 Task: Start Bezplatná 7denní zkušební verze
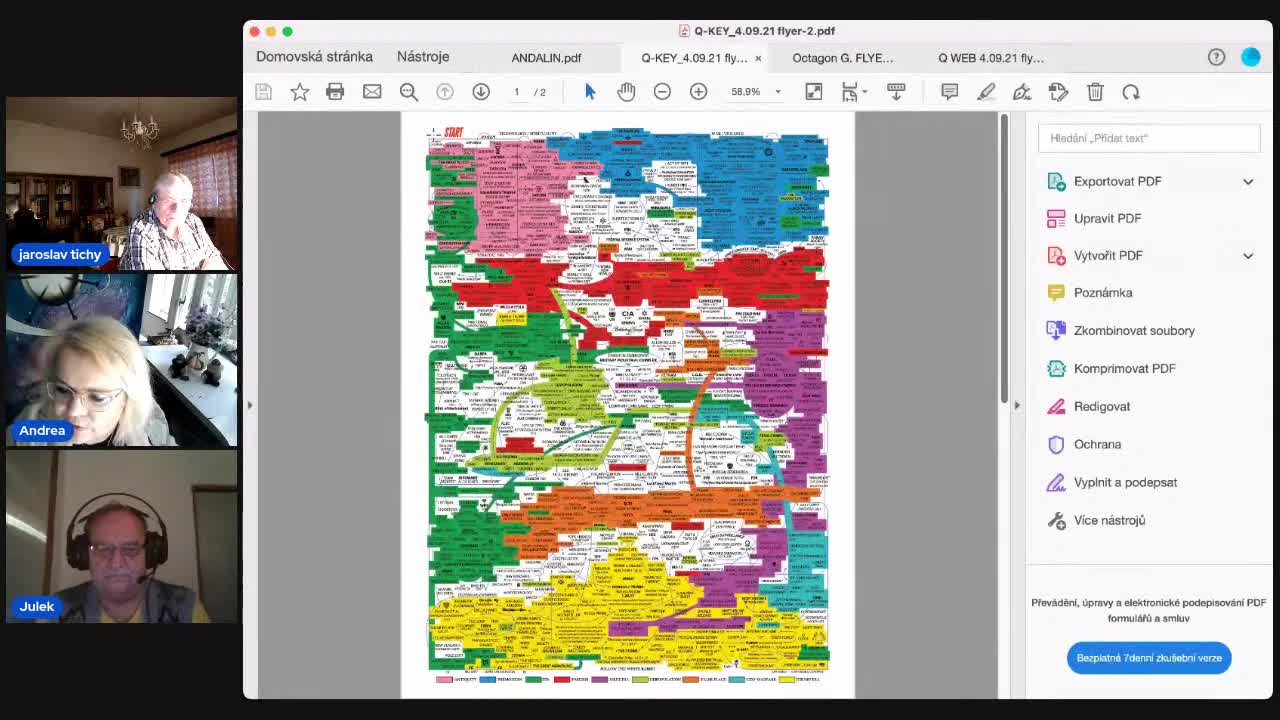pos(1149,658)
